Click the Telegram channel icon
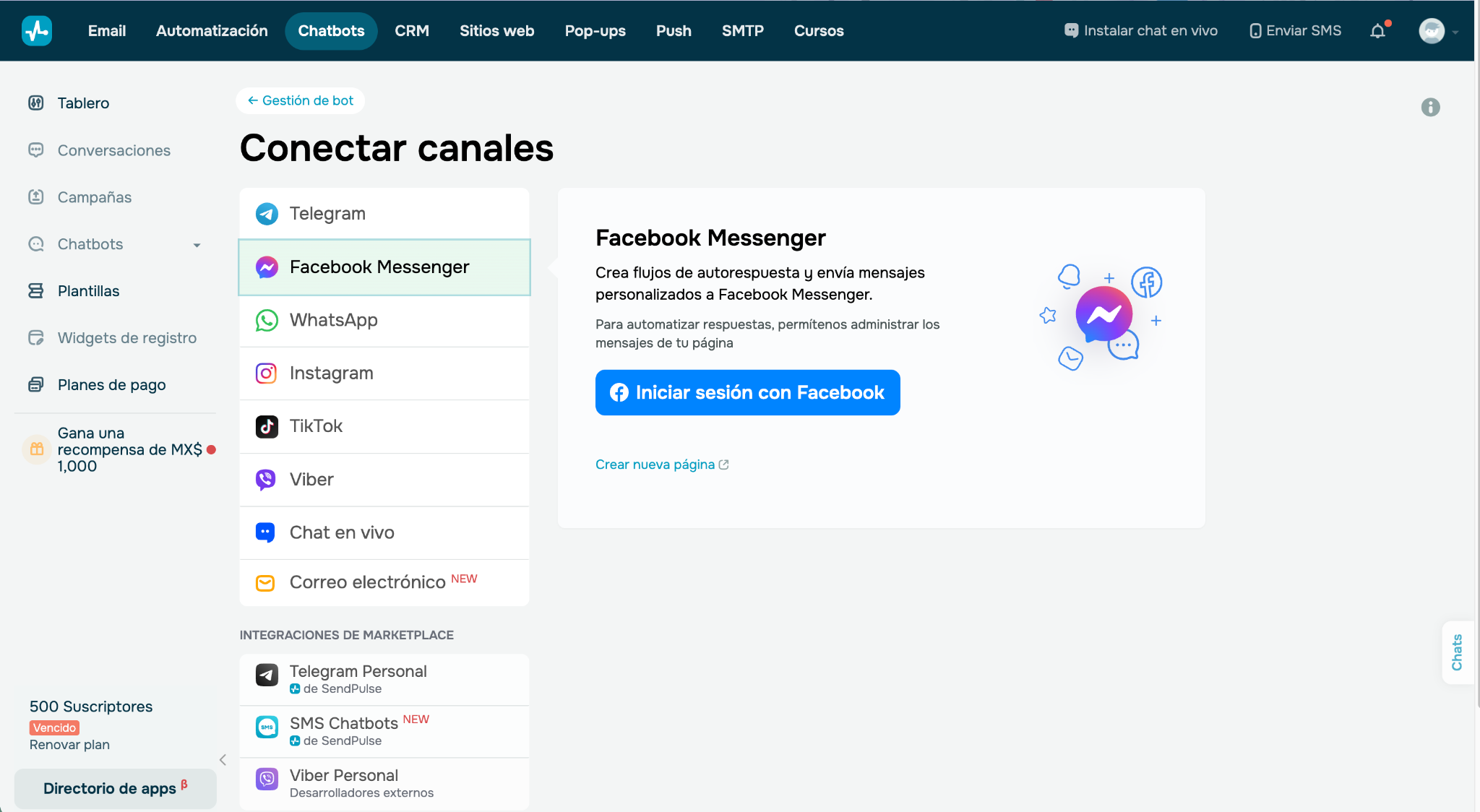1480x812 pixels. (267, 214)
